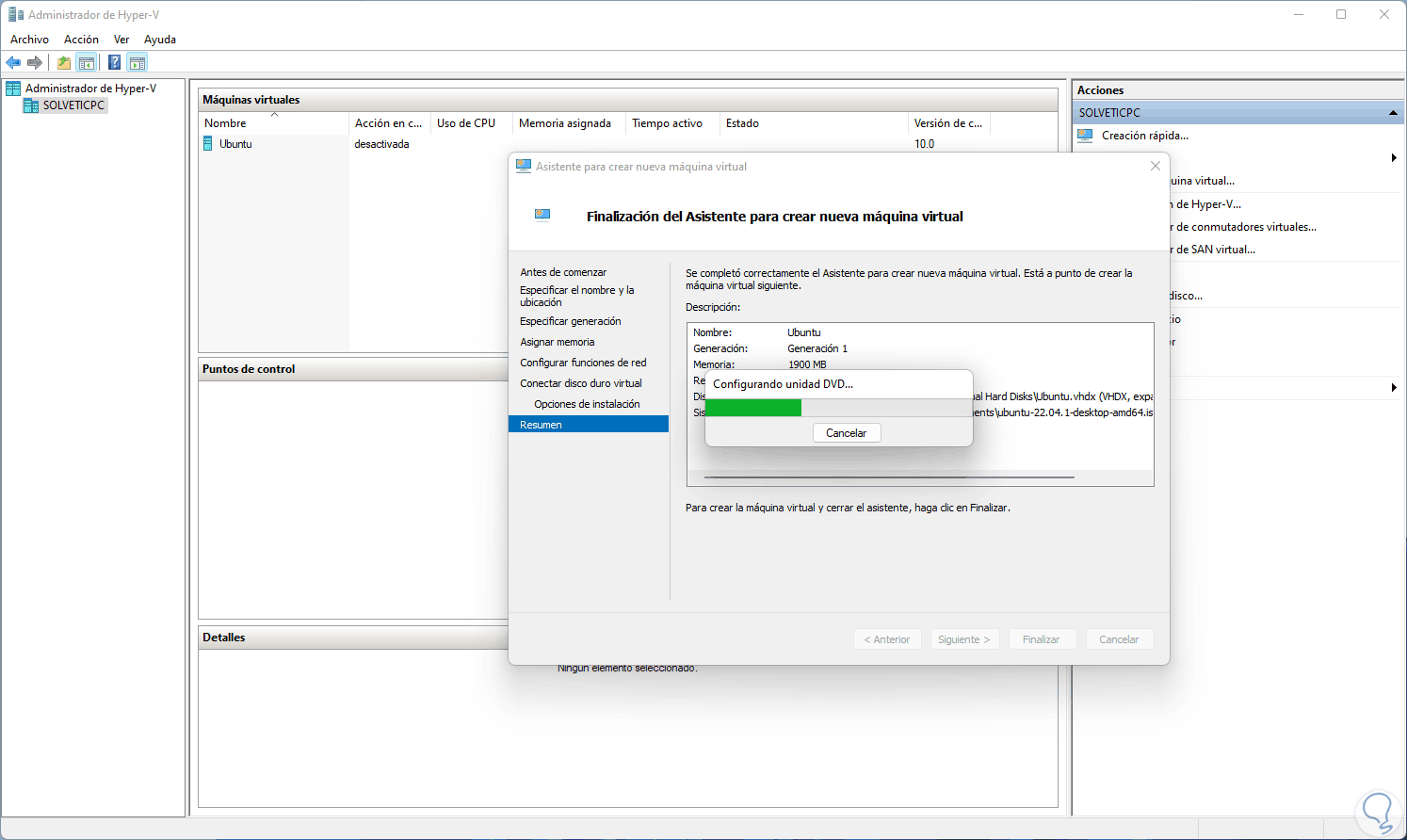The image size is (1407, 840).
Task: Click the version '10.0' cell
Action: pyautogui.click(x=925, y=144)
